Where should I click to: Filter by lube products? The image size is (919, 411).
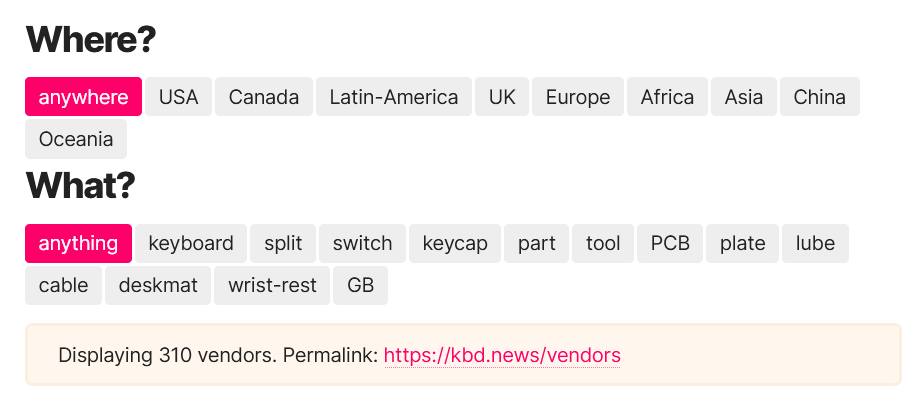coord(815,243)
